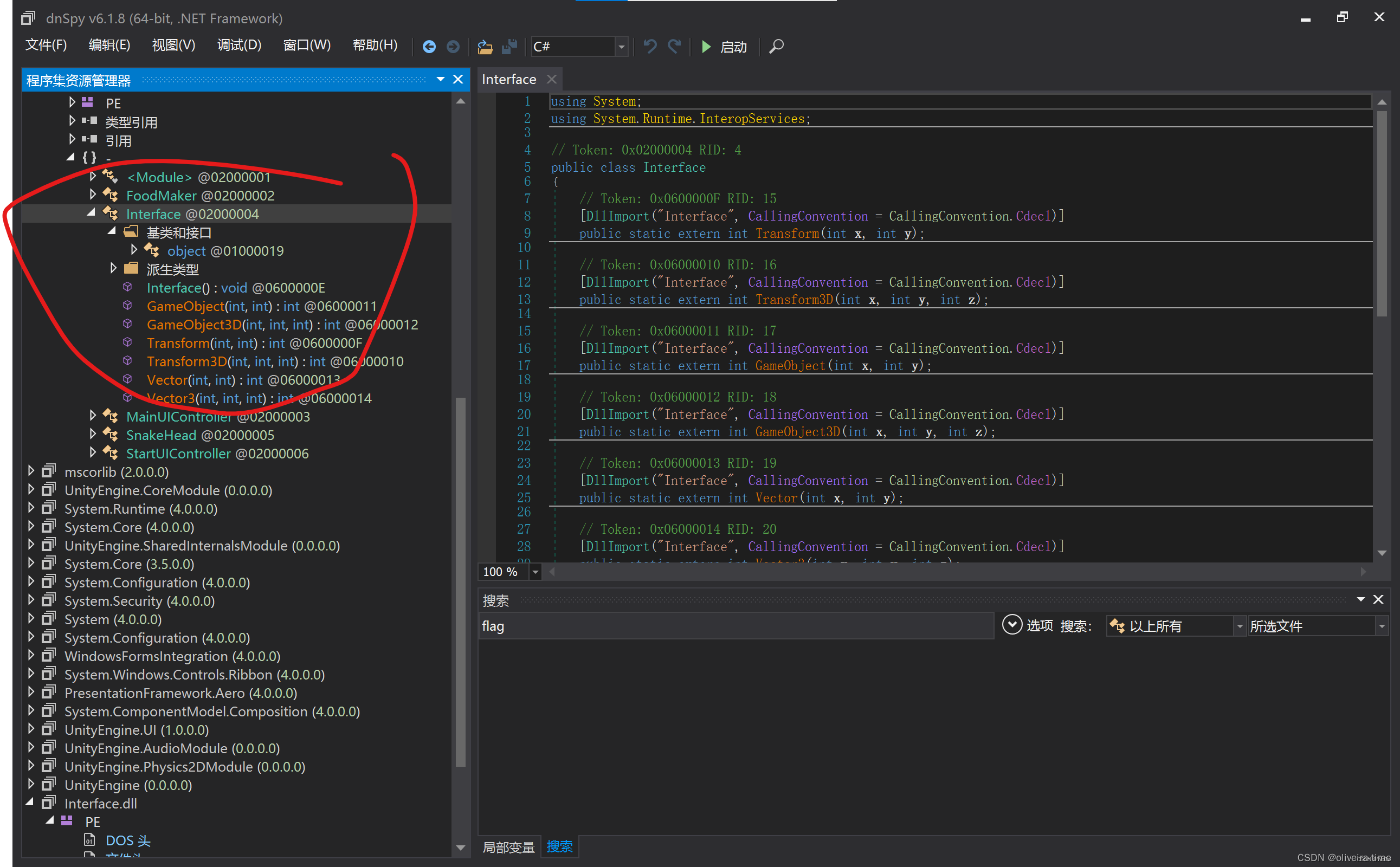Open the 调试(D) menu
Viewport: 1400px width, 867px height.
tap(239, 46)
